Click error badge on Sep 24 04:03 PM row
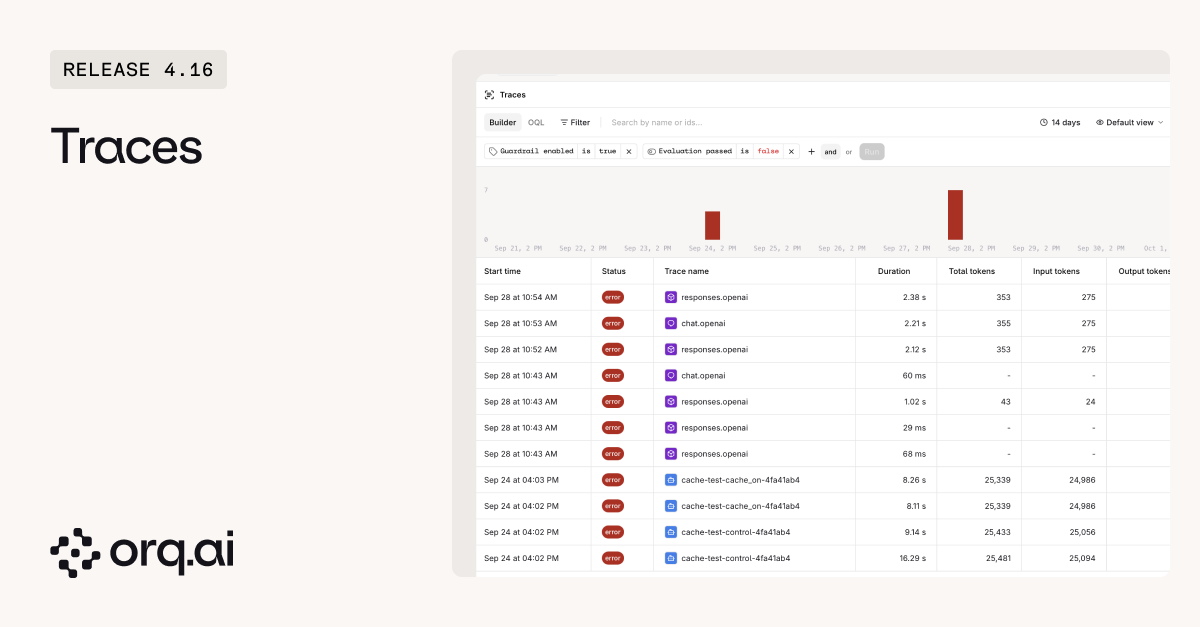The height and width of the screenshot is (627, 1200). click(x=613, y=480)
